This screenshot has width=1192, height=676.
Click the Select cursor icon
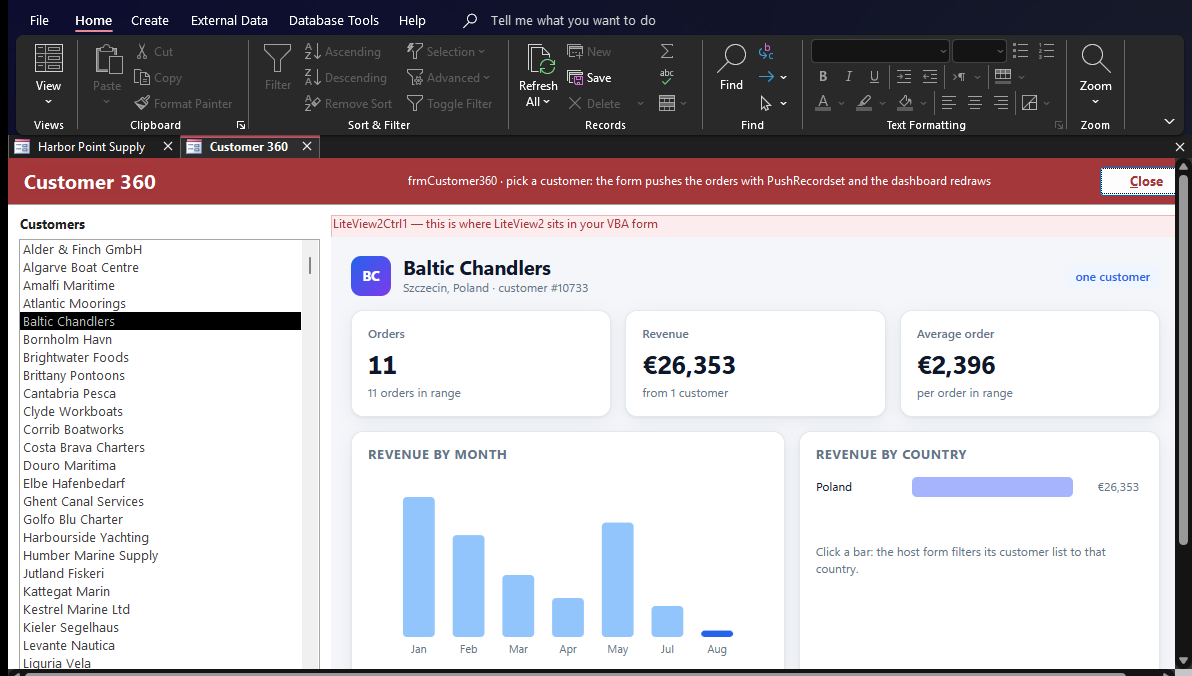coord(766,103)
